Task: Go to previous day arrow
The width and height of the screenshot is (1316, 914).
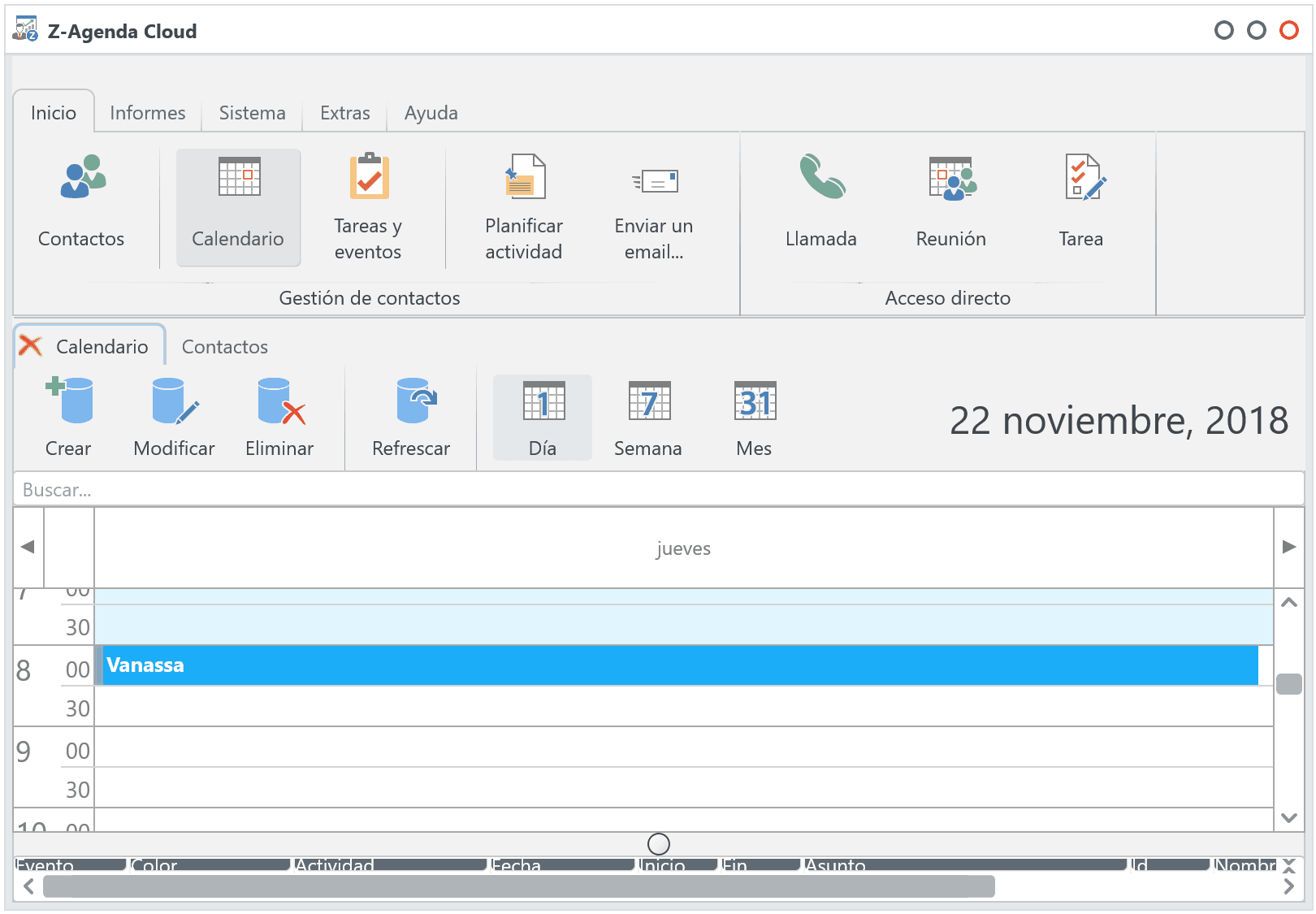Action: [x=28, y=547]
